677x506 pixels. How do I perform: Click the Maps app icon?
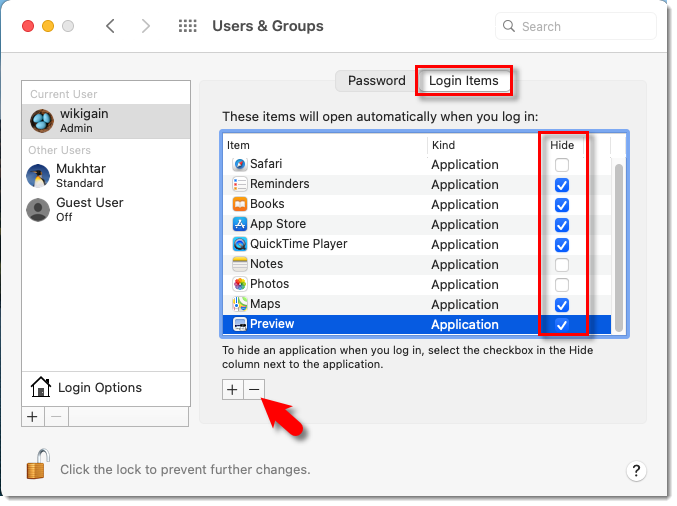[240, 304]
